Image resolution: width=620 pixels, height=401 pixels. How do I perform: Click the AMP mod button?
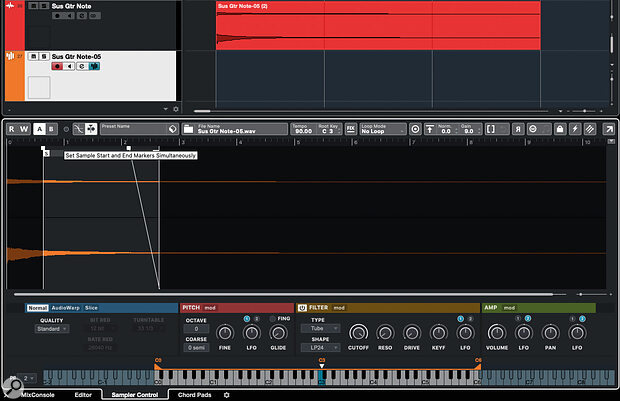coord(509,308)
